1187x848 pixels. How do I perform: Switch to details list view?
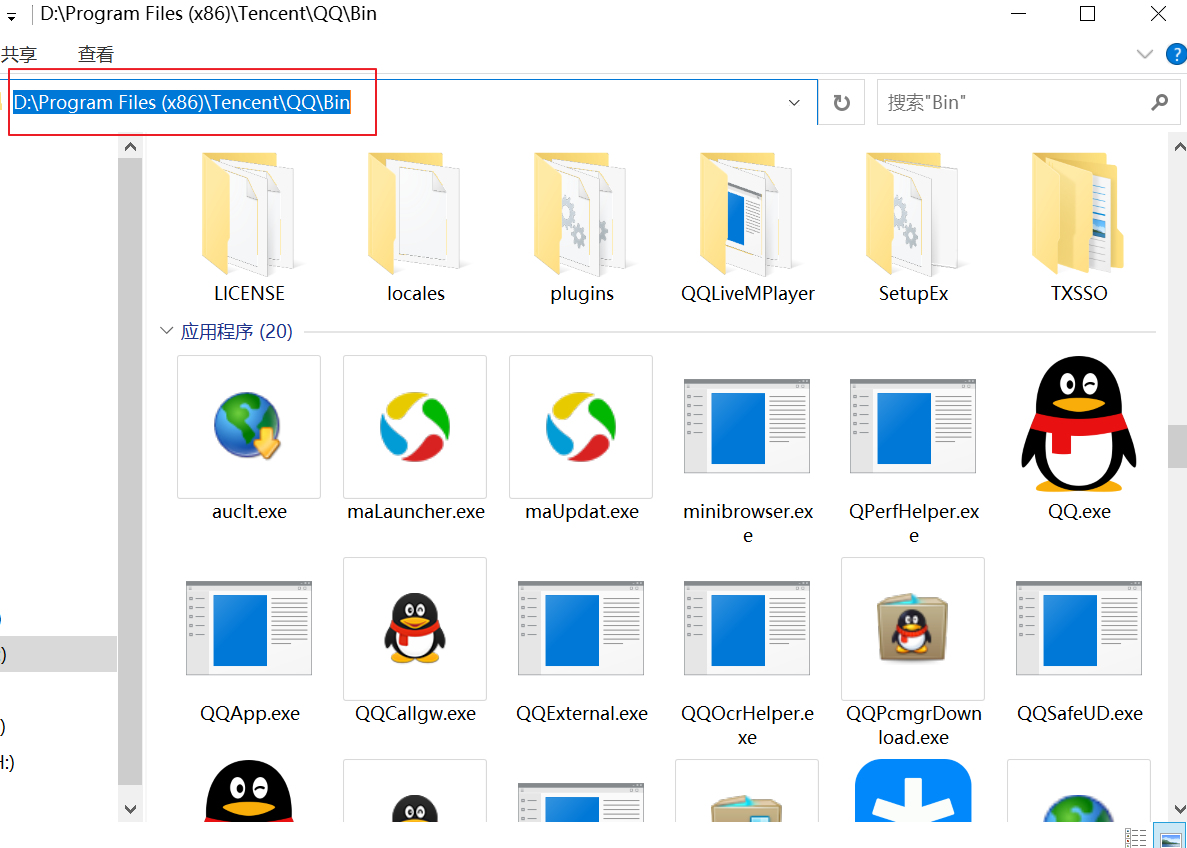point(1136,837)
